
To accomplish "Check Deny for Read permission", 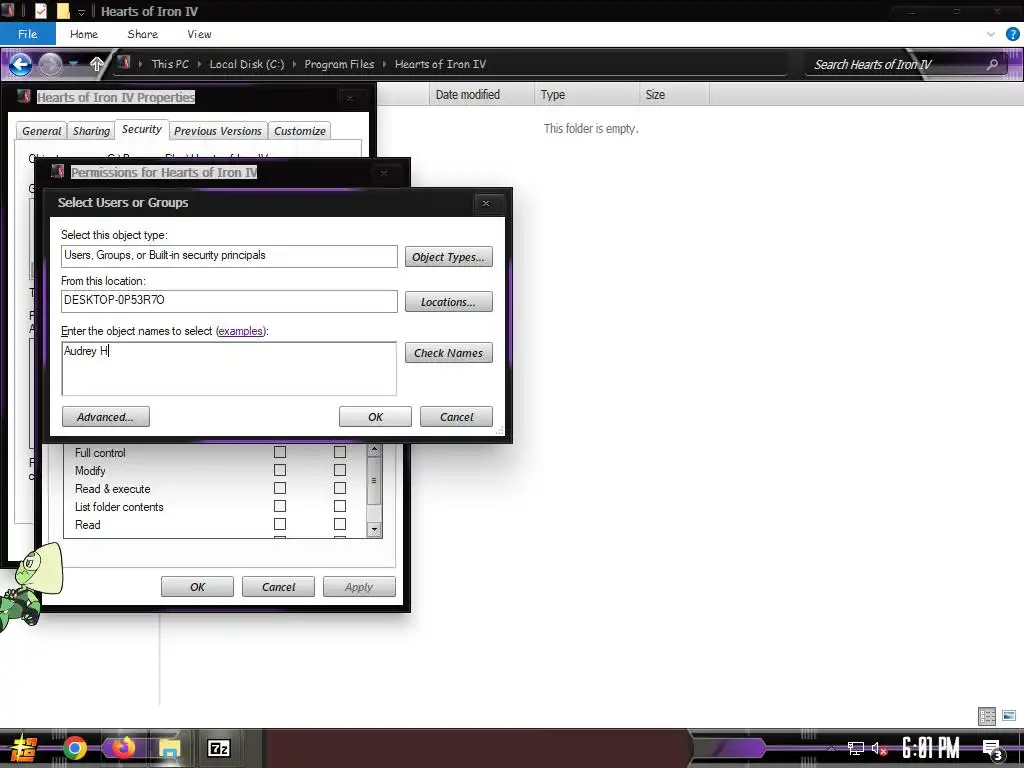I will tap(340, 524).
